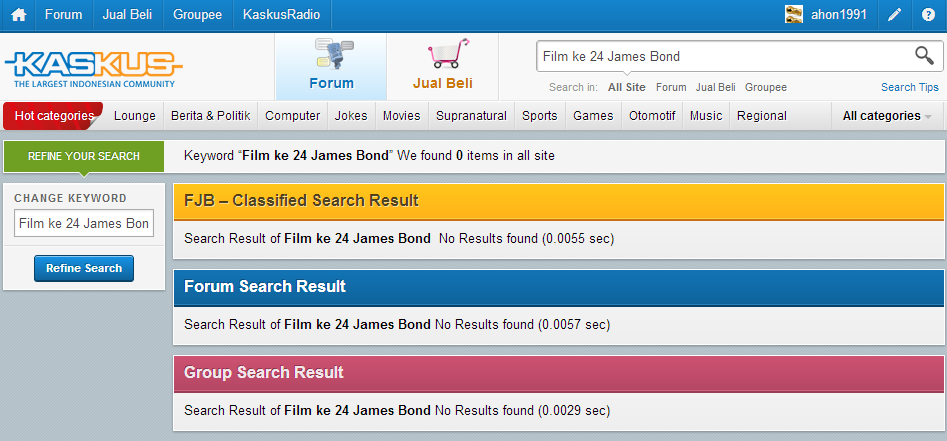
Task: Open the Movies category
Action: point(402,116)
